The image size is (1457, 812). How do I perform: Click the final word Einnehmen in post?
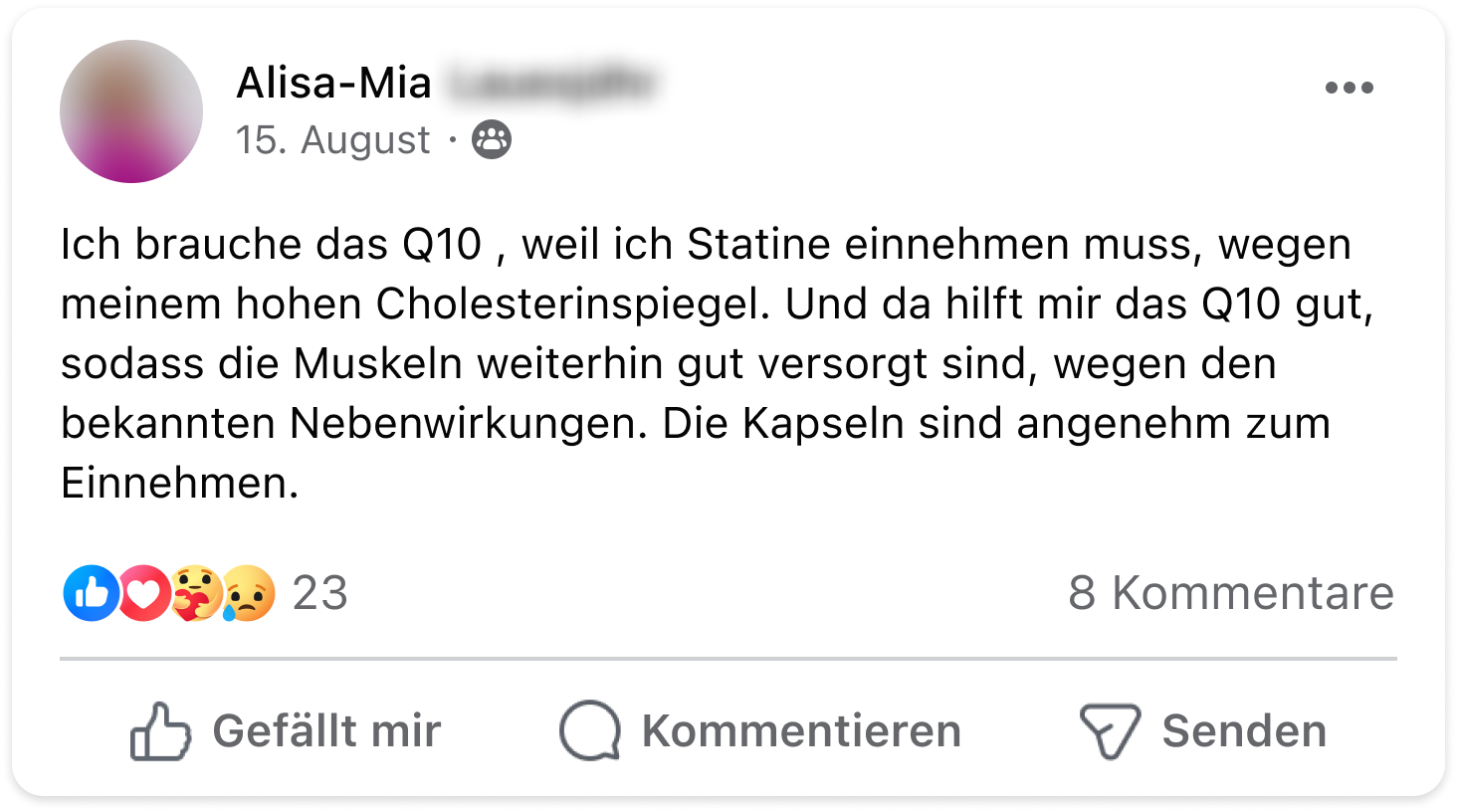(x=179, y=484)
